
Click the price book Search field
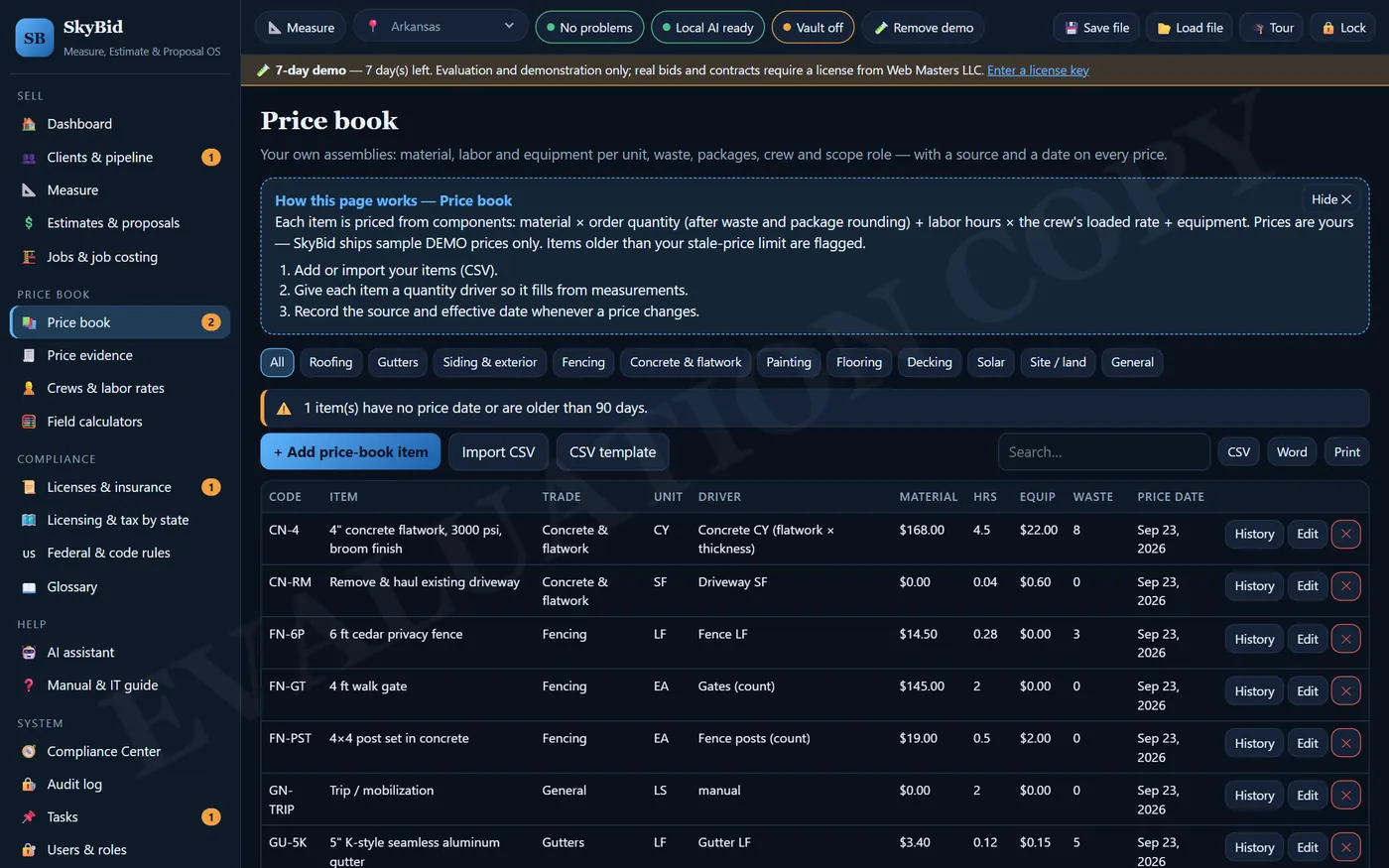click(x=1103, y=451)
